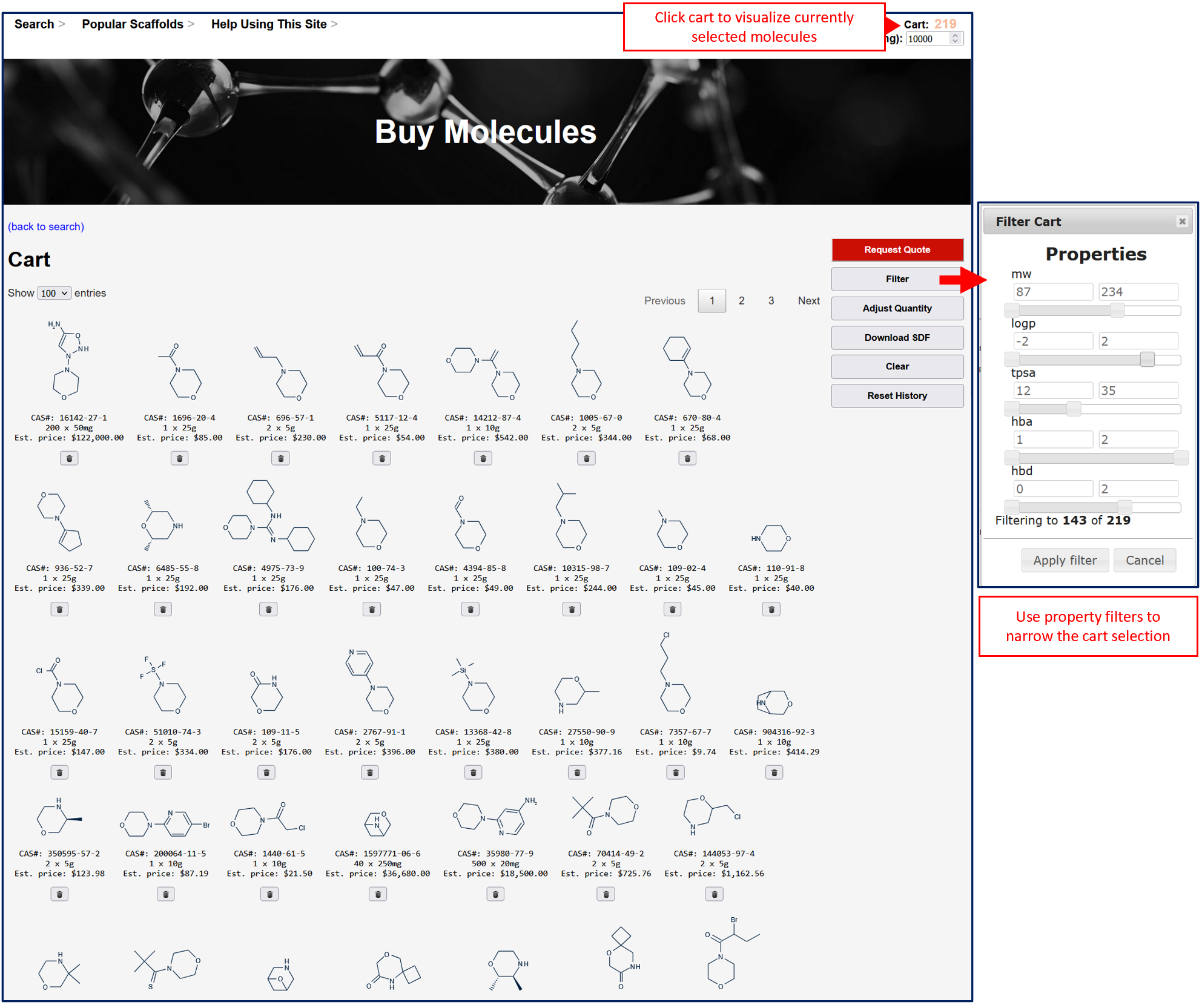This screenshot has height=1008, width=1202.
Task: Delete CAS 10315-98-7 from cart
Action: tap(571, 609)
